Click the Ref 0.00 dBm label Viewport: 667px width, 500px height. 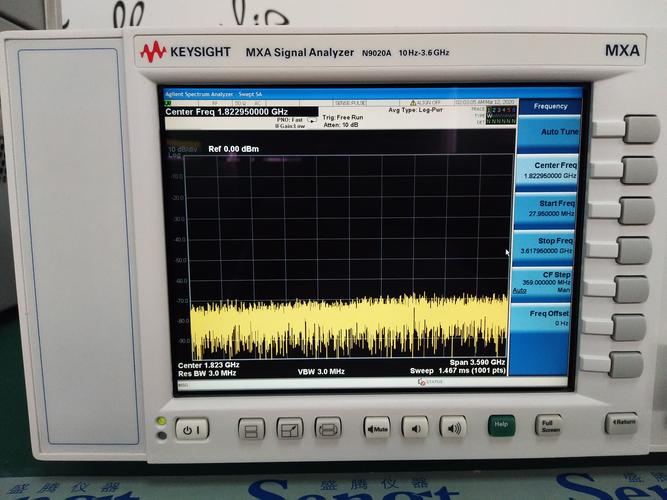234,149
